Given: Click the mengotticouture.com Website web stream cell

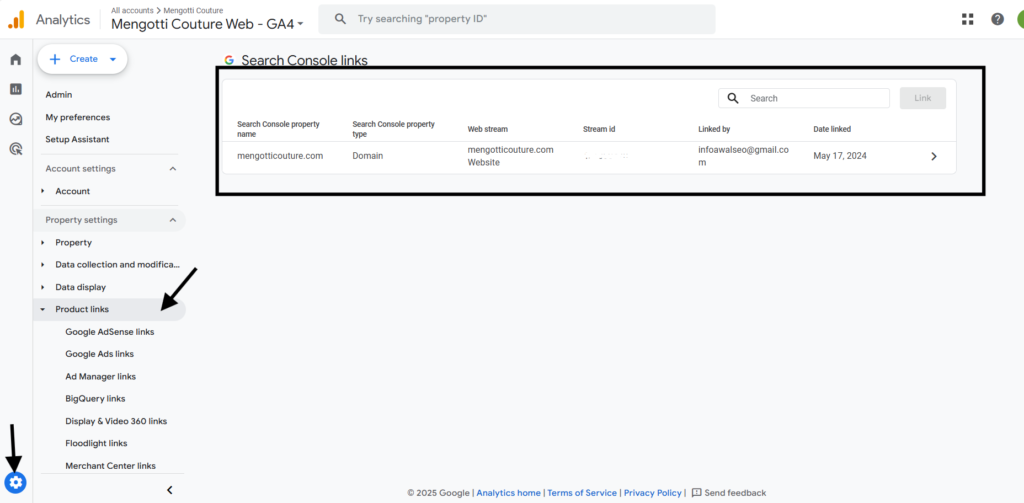Looking at the screenshot, I should pyautogui.click(x=510, y=156).
